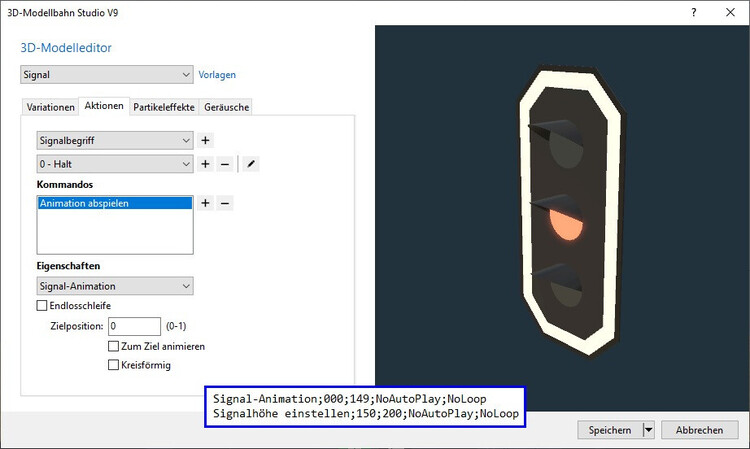
Task: Click the Abbrechen button
Action: pos(699,430)
